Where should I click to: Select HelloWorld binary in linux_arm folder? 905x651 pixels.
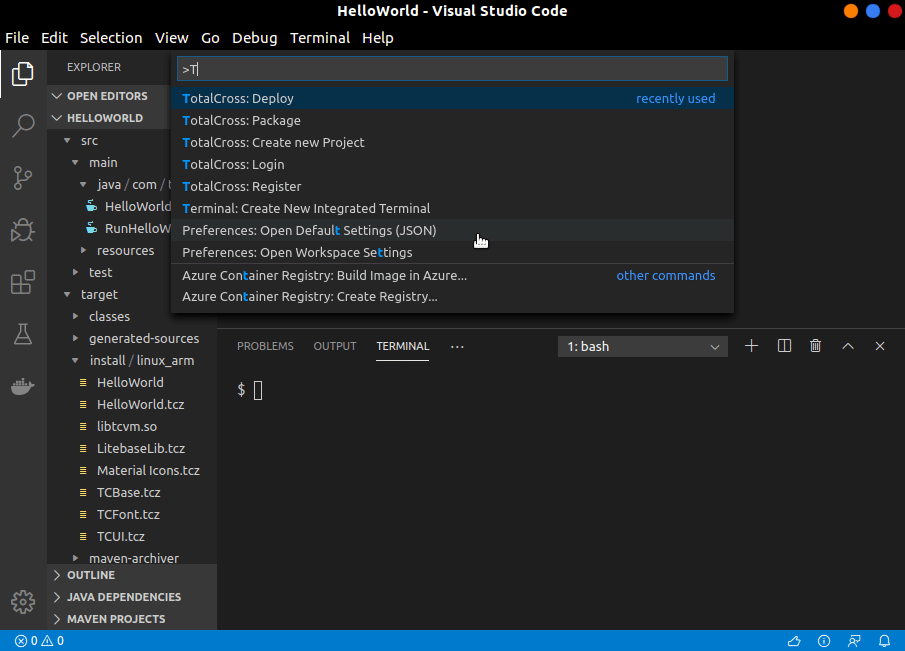tap(132, 383)
